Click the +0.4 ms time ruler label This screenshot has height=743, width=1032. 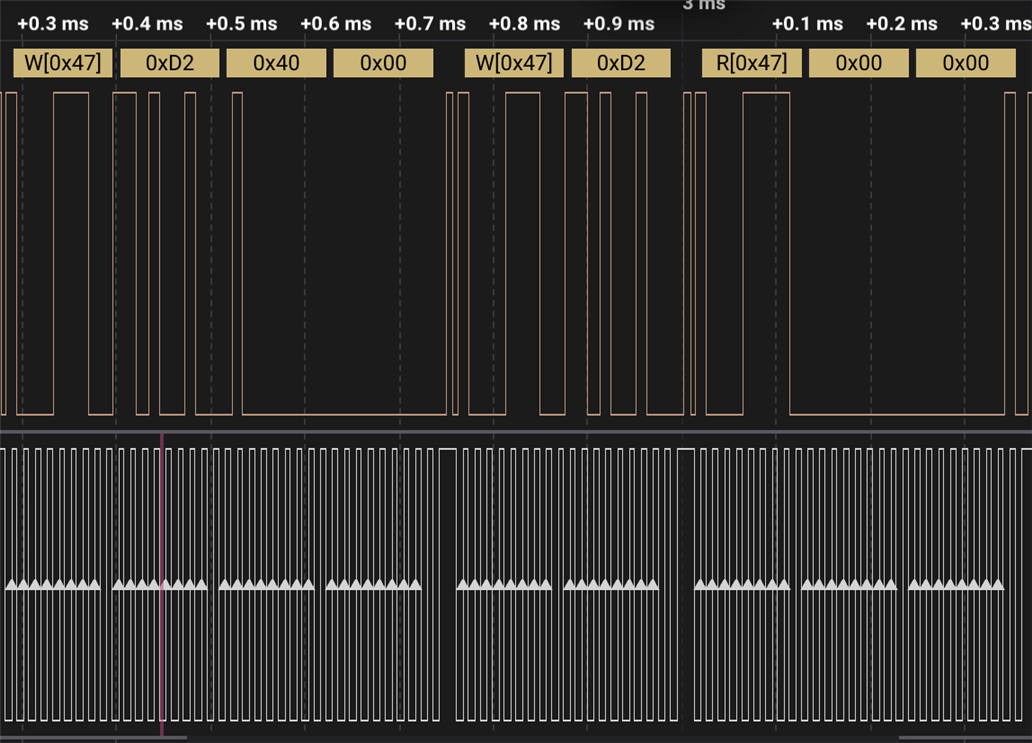[147, 24]
